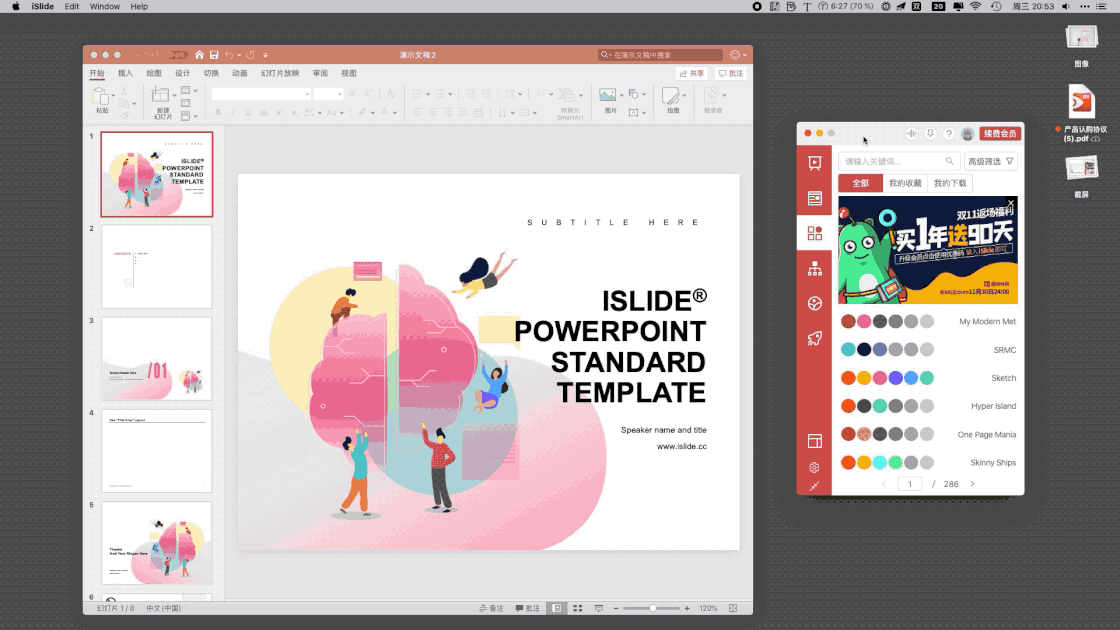
Task: Expand the Paste dropdown arrow
Action: (x=113, y=95)
